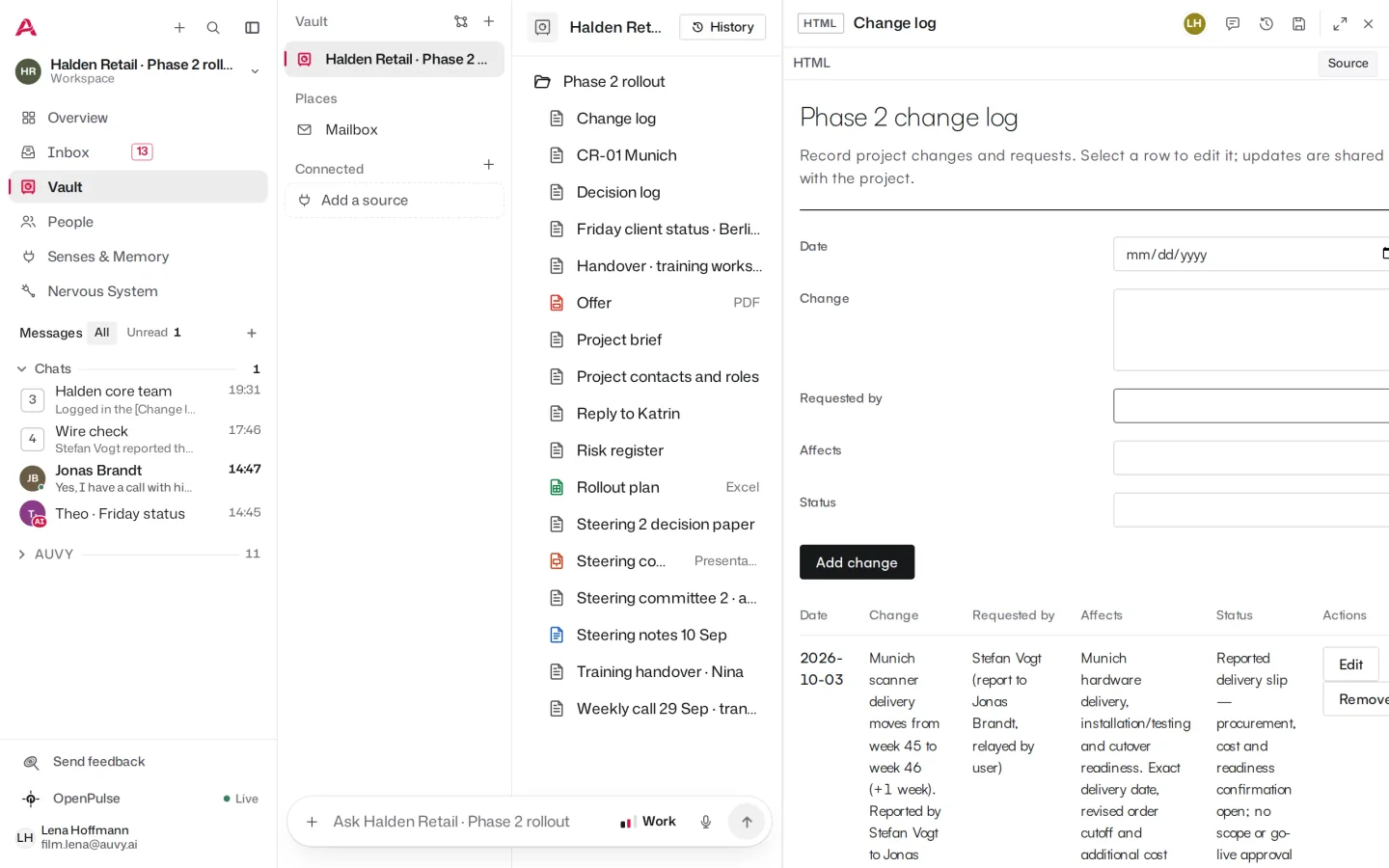Open the Date picker field
Screen dimensions: 1389x868
[1251, 255]
